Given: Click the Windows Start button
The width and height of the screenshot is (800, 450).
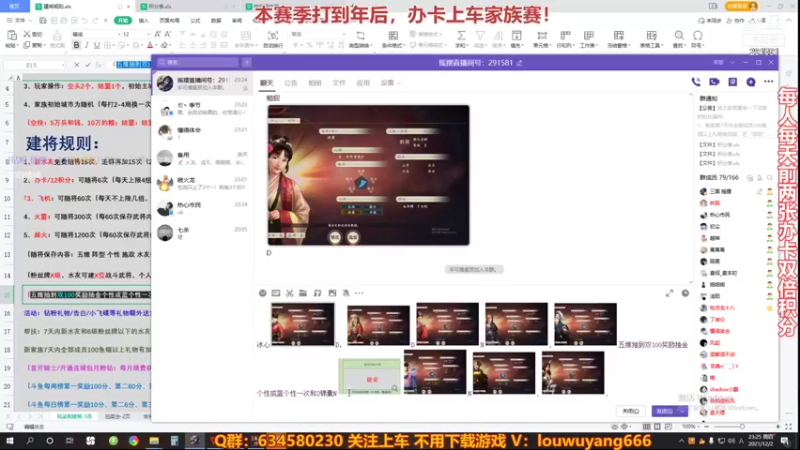Looking at the screenshot, I should pos(10,441).
